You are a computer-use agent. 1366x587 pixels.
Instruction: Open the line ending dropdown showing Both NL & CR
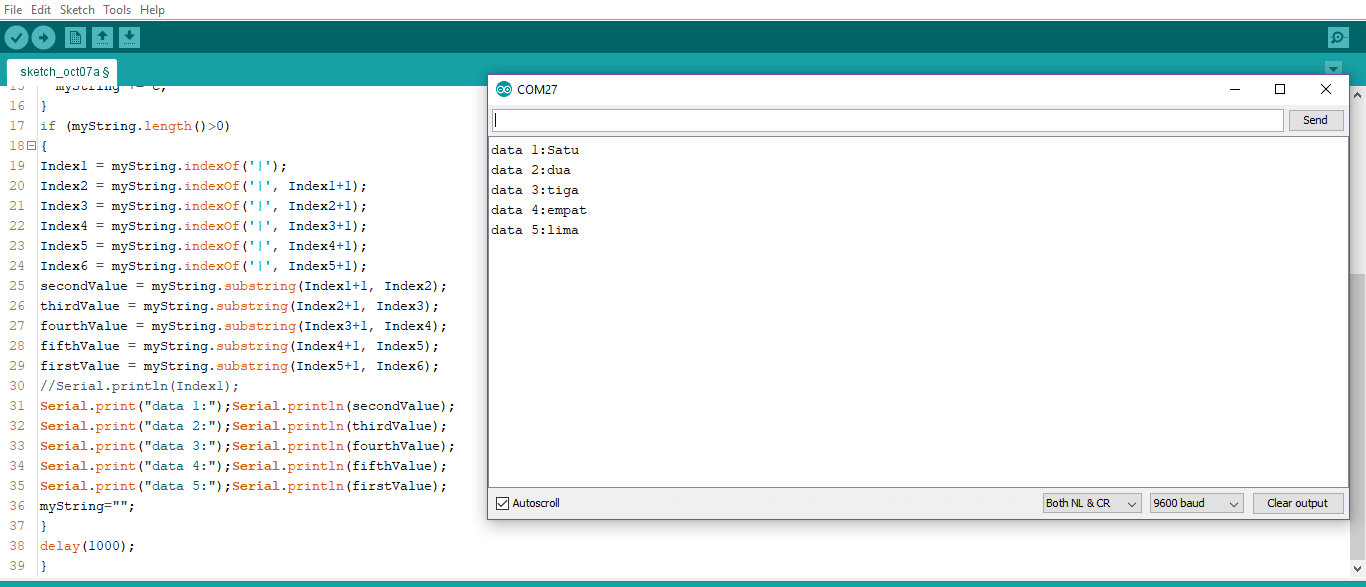tap(1091, 503)
